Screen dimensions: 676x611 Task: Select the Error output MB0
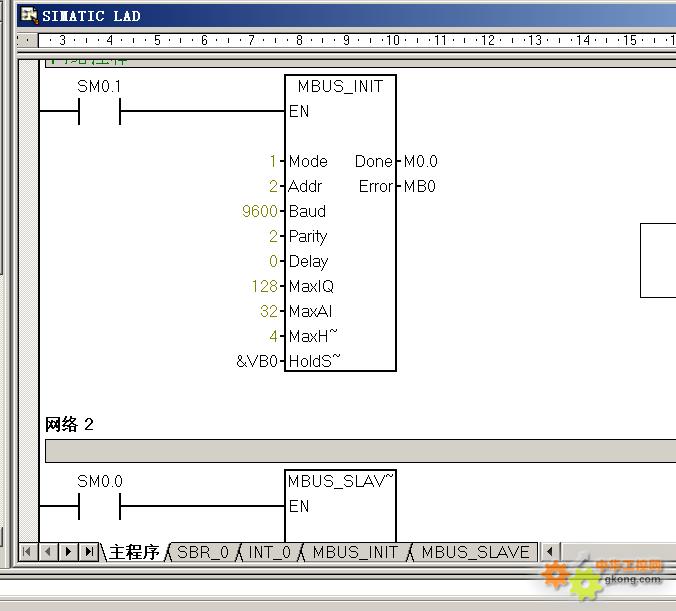click(x=419, y=186)
